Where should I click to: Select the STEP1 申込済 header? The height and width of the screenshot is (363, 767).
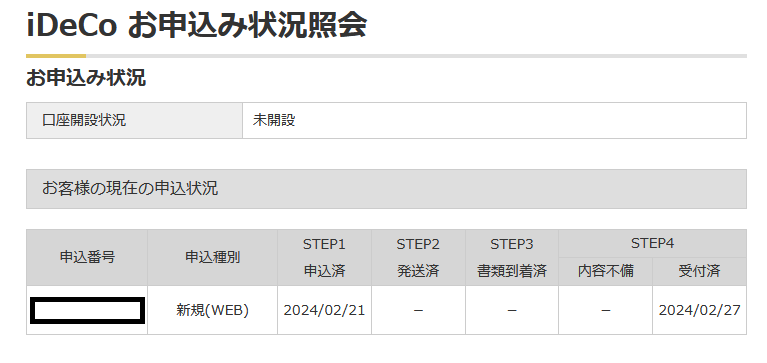tap(324, 257)
